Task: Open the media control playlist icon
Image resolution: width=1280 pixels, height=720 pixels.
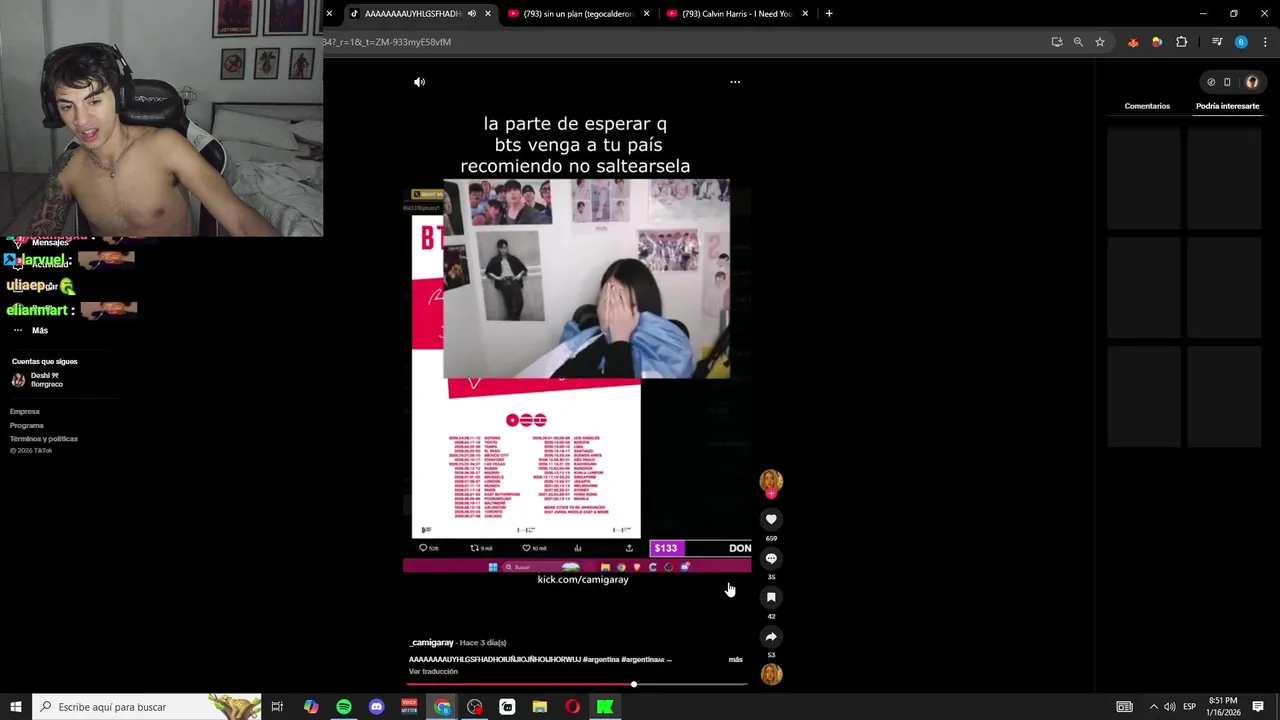Action: 1217,42
